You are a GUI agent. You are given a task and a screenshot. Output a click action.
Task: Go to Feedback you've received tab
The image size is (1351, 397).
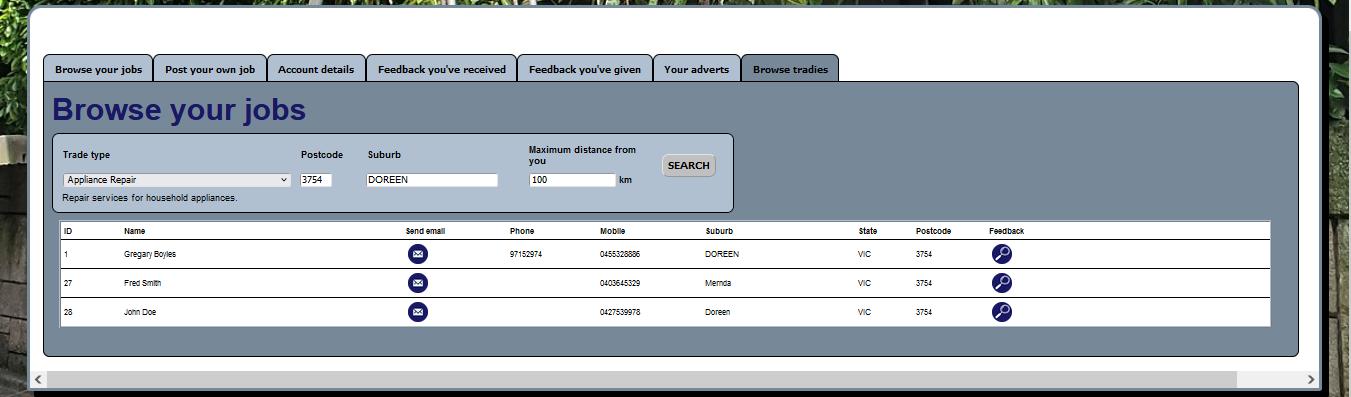(x=442, y=69)
